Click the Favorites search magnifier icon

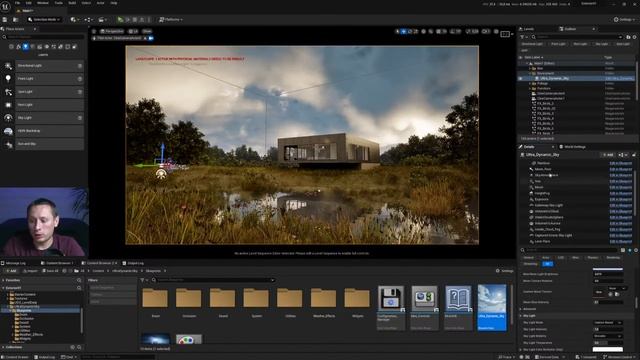79,280
